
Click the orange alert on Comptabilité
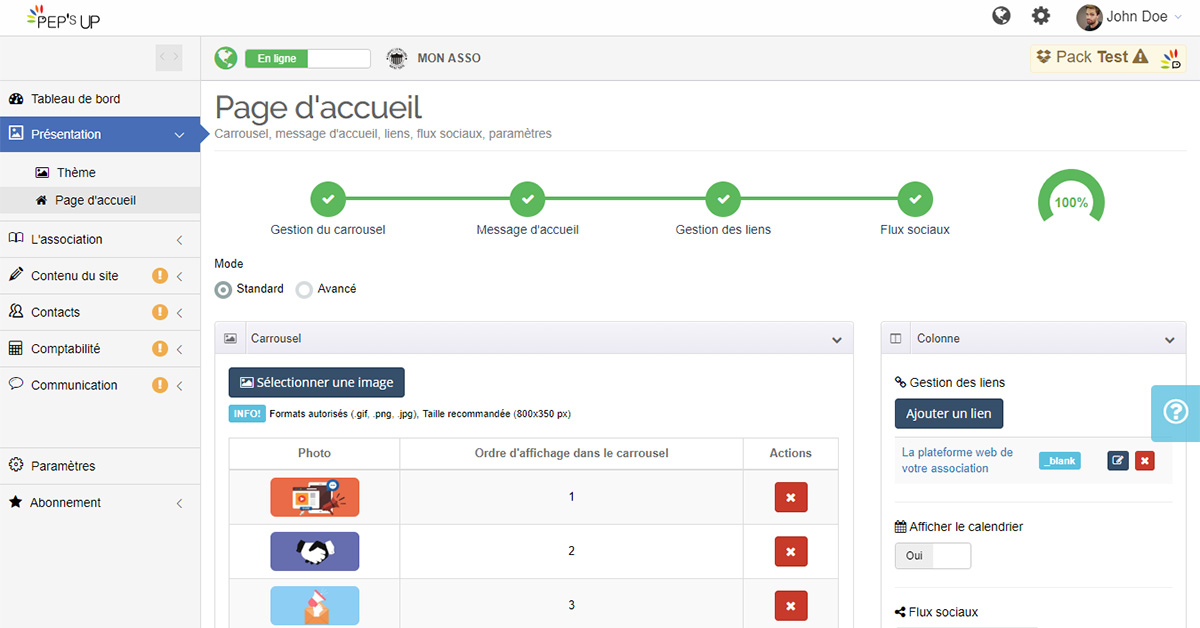click(x=159, y=349)
